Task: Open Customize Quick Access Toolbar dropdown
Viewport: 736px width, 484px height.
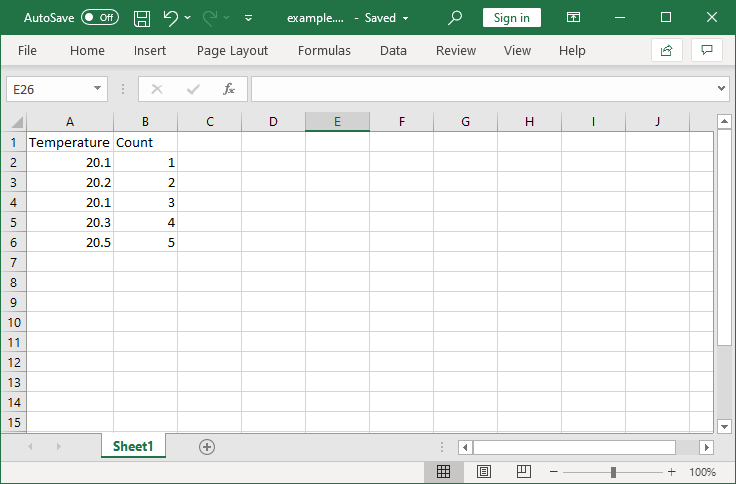Action: click(x=248, y=18)
